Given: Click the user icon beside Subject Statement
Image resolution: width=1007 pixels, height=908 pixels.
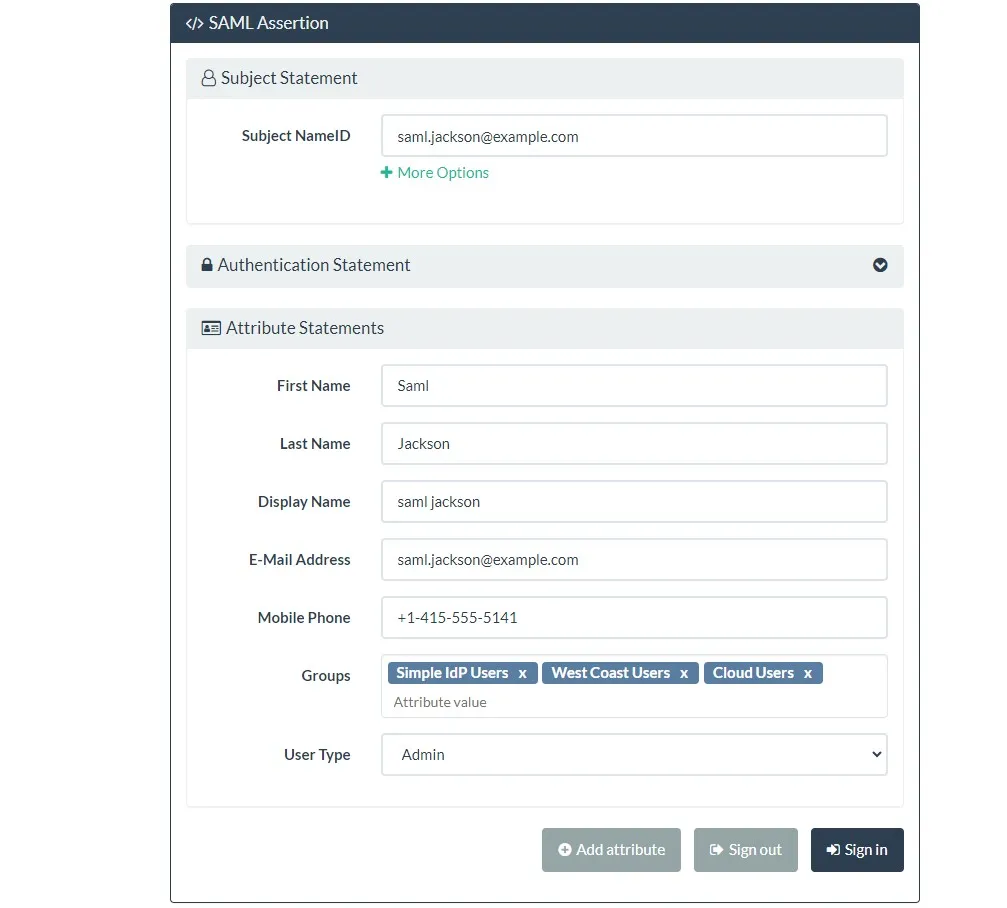Looking at the screenshot, I should click(207, 77).
